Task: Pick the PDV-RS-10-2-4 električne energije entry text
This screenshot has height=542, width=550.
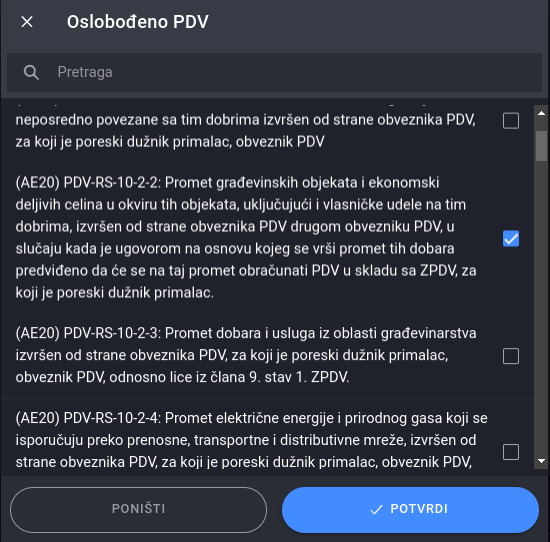Action: click(251, 440)
